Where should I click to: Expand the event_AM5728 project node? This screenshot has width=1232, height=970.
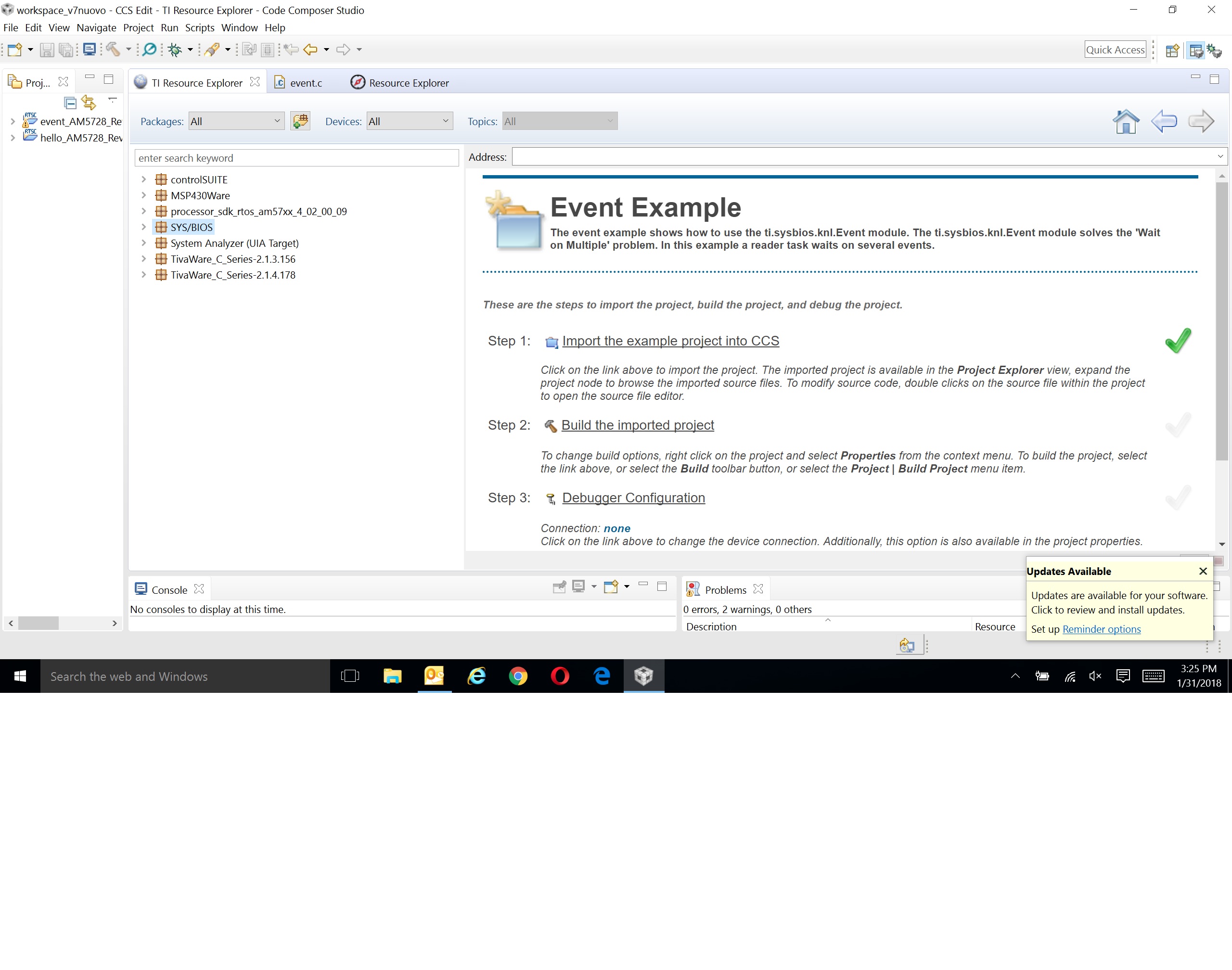click(x=13, y=122)
